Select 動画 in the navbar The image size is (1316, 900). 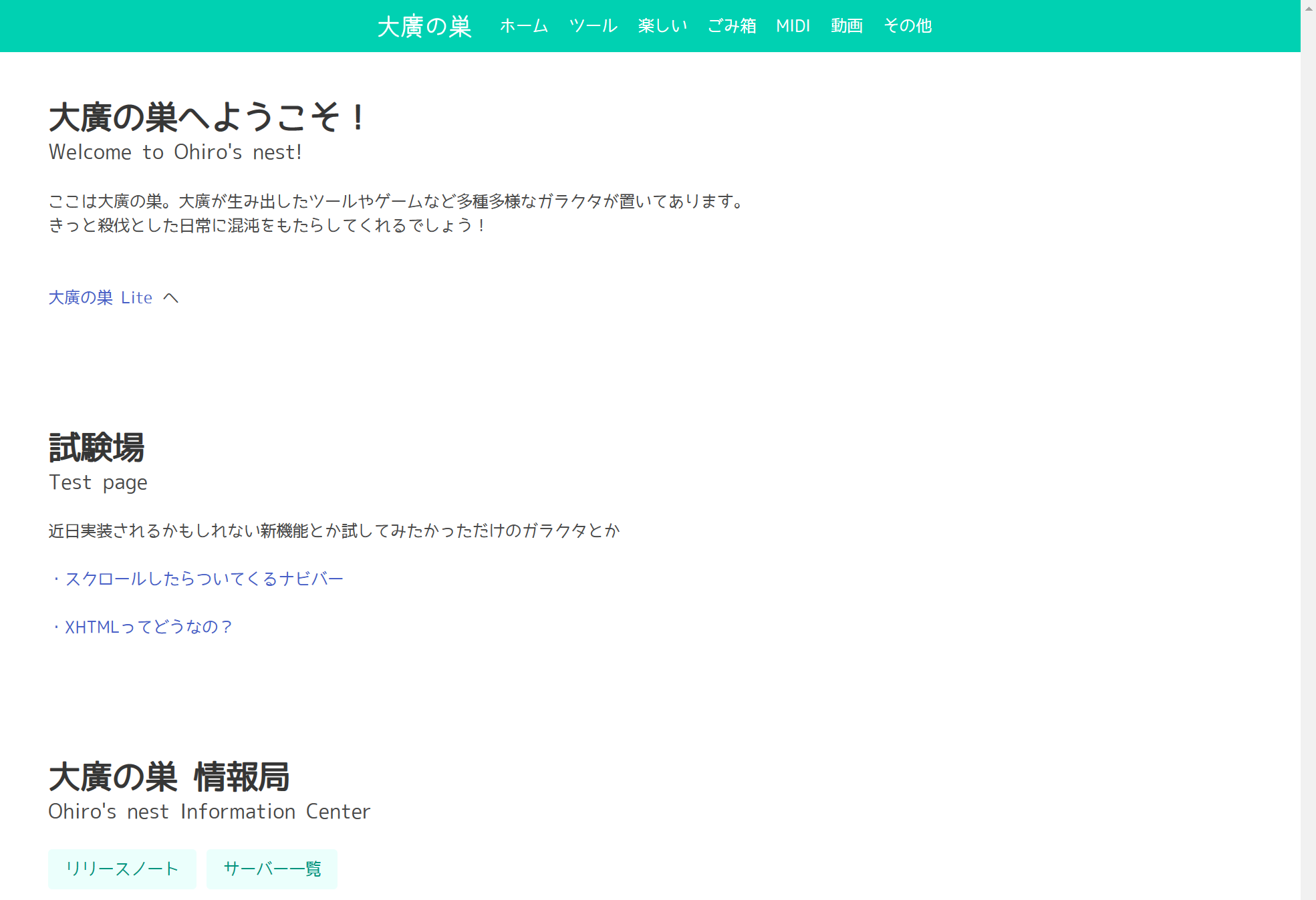click(x=846, y=26)
